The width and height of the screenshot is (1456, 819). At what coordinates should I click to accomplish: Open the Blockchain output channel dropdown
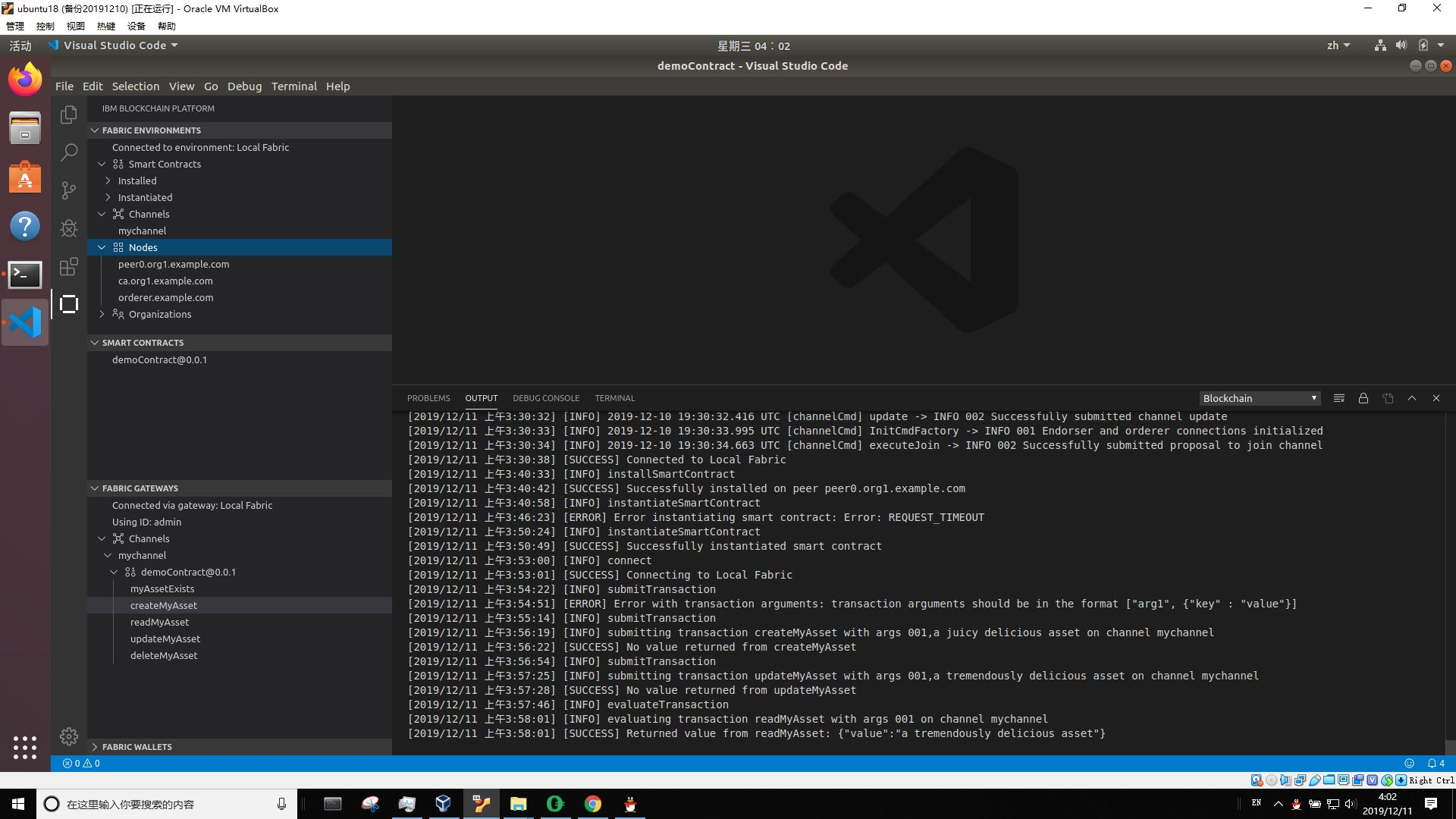coord(1259,397)
